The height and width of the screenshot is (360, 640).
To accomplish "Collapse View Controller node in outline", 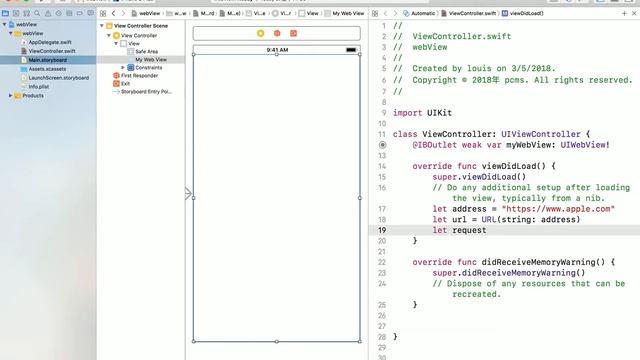I will [109, 36].
